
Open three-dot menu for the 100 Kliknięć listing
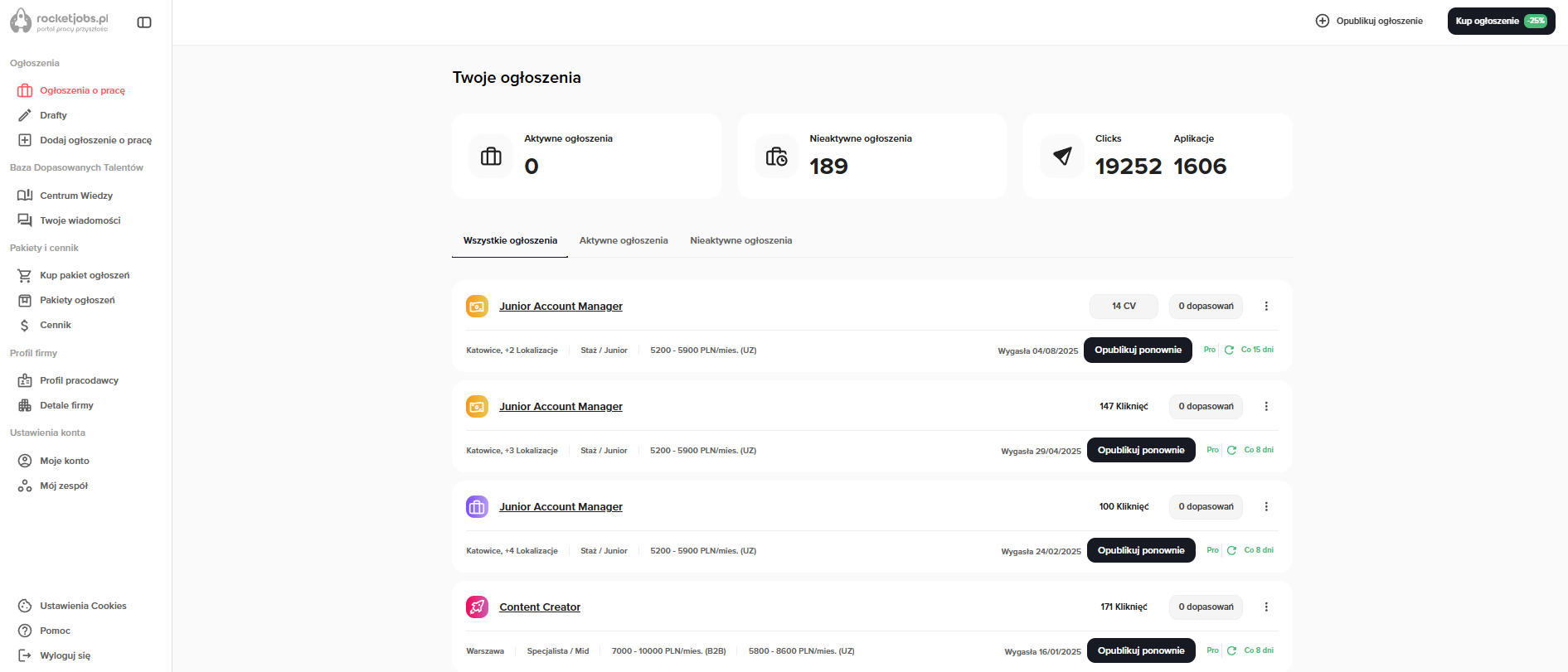[1266, 507]
